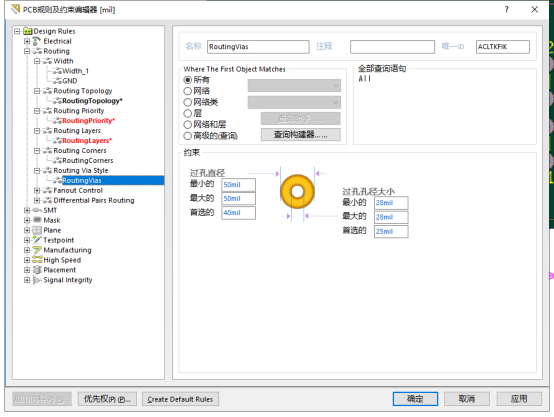This screenshot has width=554, height=417.
Task: Click hole size 首选的 25mil field
Action: pyautogui.click(x=391, y=231)
